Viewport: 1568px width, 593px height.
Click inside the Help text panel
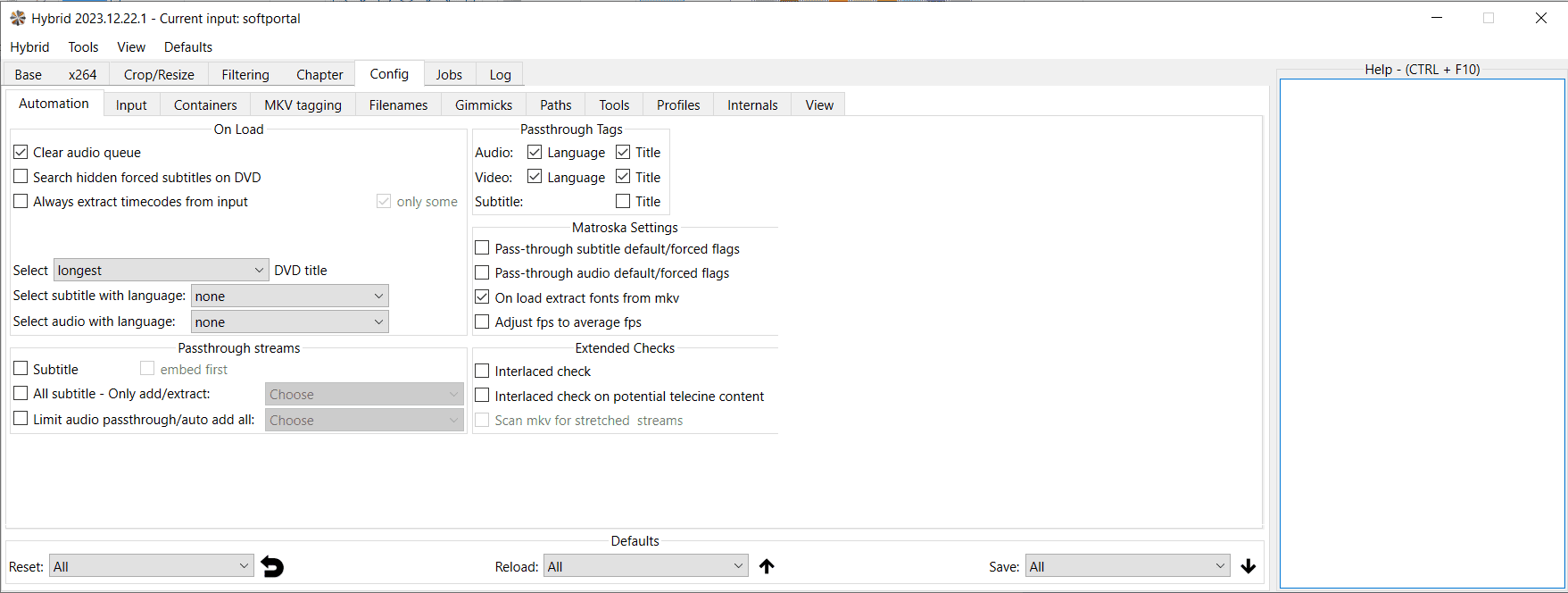pos(1422,332)
